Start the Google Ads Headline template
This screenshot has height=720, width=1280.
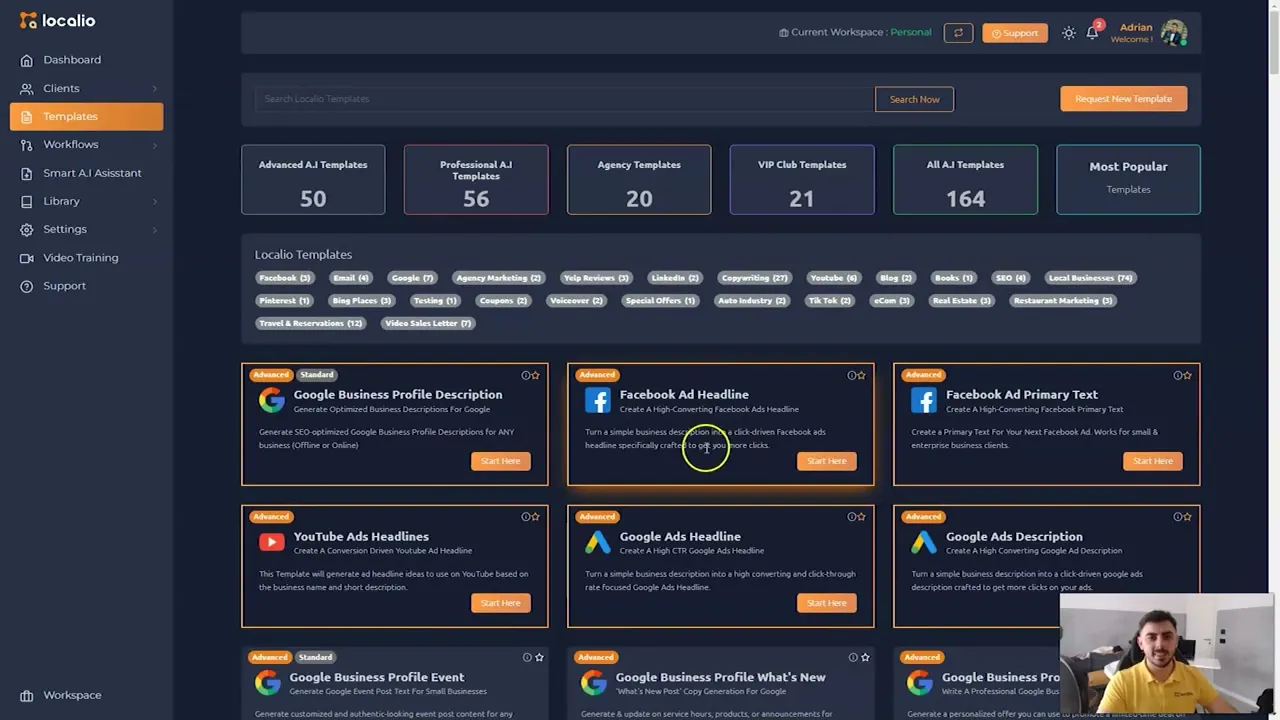827,603
